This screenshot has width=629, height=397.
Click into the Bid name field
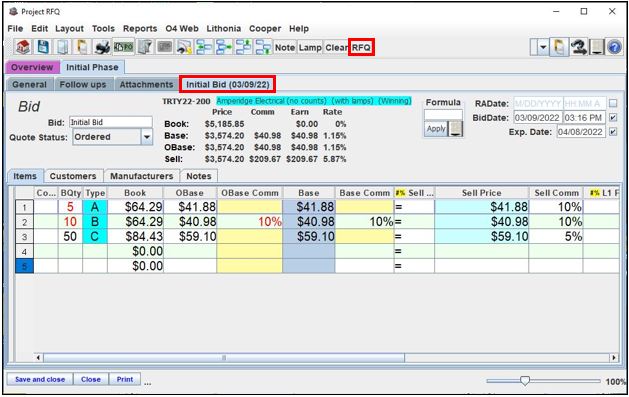pyautogui.click(x=111, y=122)
